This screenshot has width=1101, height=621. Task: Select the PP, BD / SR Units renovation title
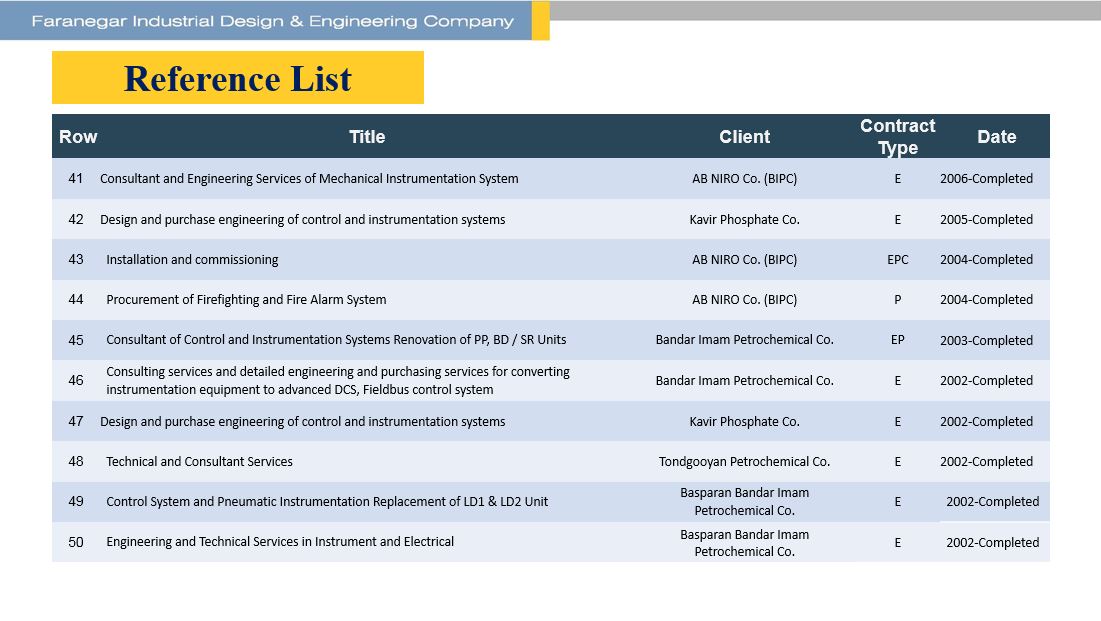pyautogui.click(x=336, y=339)
